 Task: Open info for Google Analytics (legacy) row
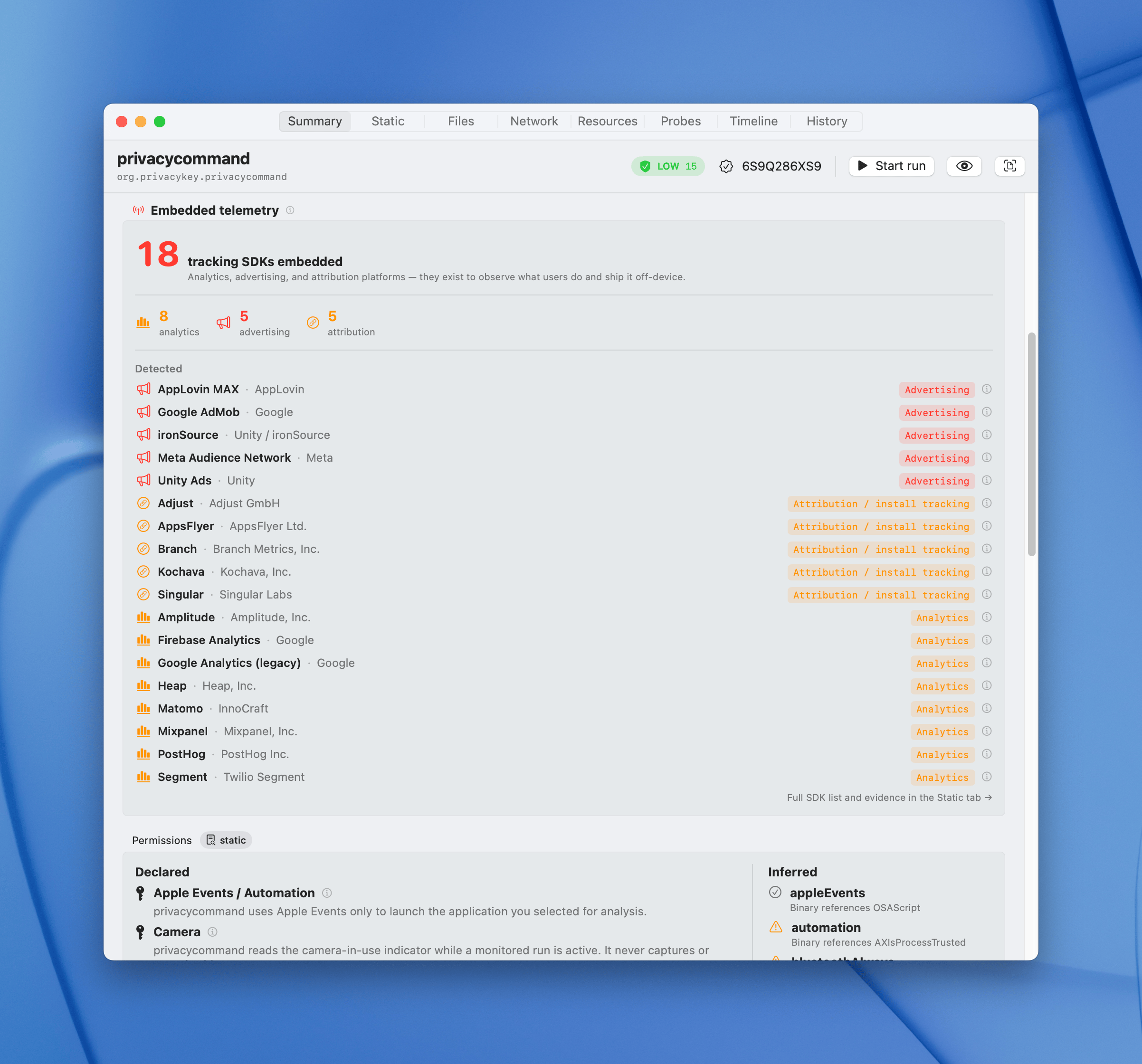(986, 663)
